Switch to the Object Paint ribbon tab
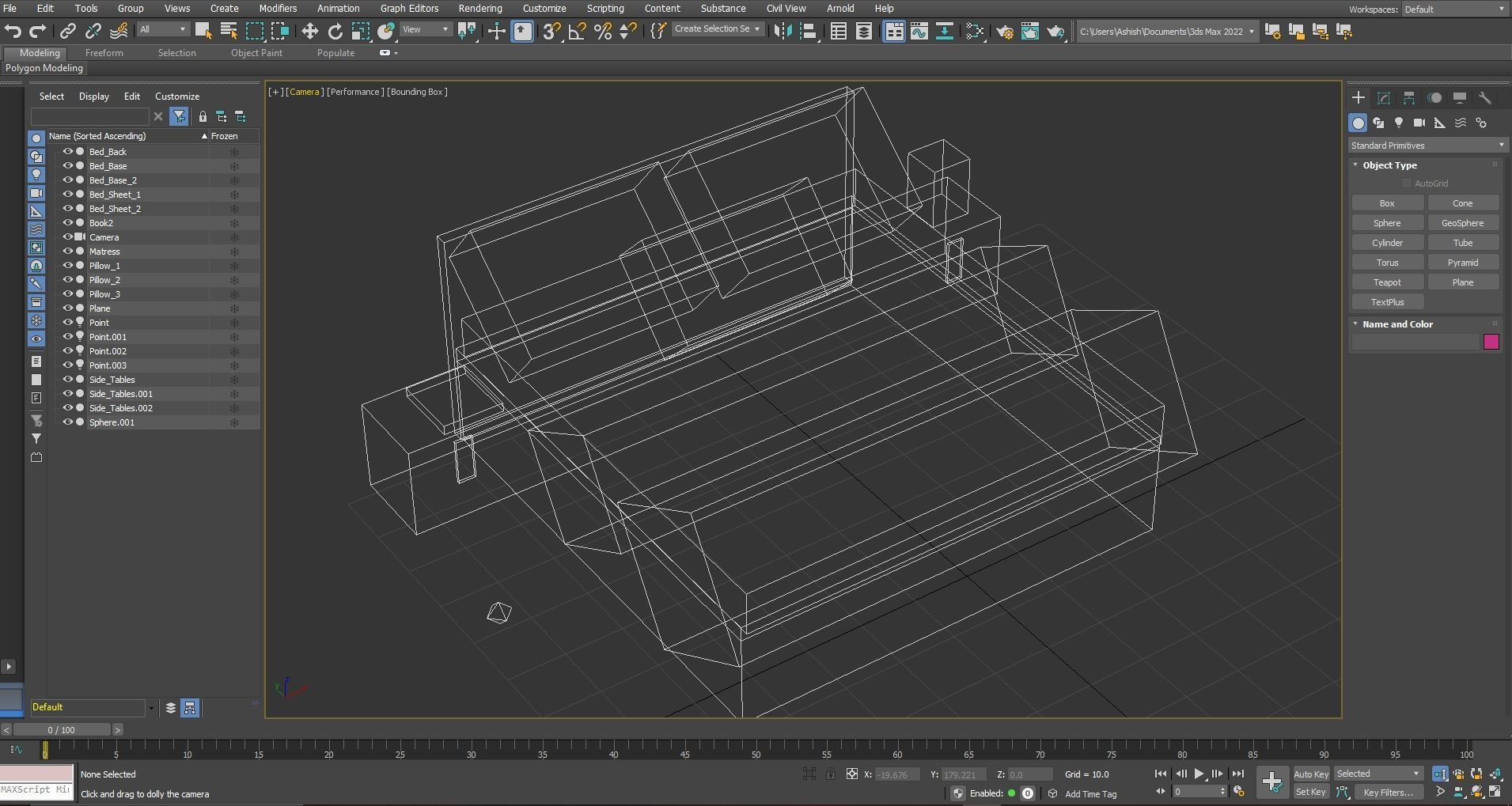The image size is (1512, 806). point(256,53)
